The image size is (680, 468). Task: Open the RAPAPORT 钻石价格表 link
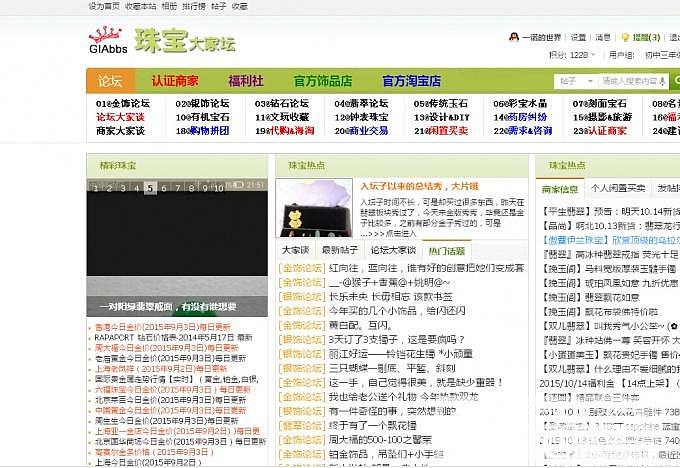tap(173, 337)
